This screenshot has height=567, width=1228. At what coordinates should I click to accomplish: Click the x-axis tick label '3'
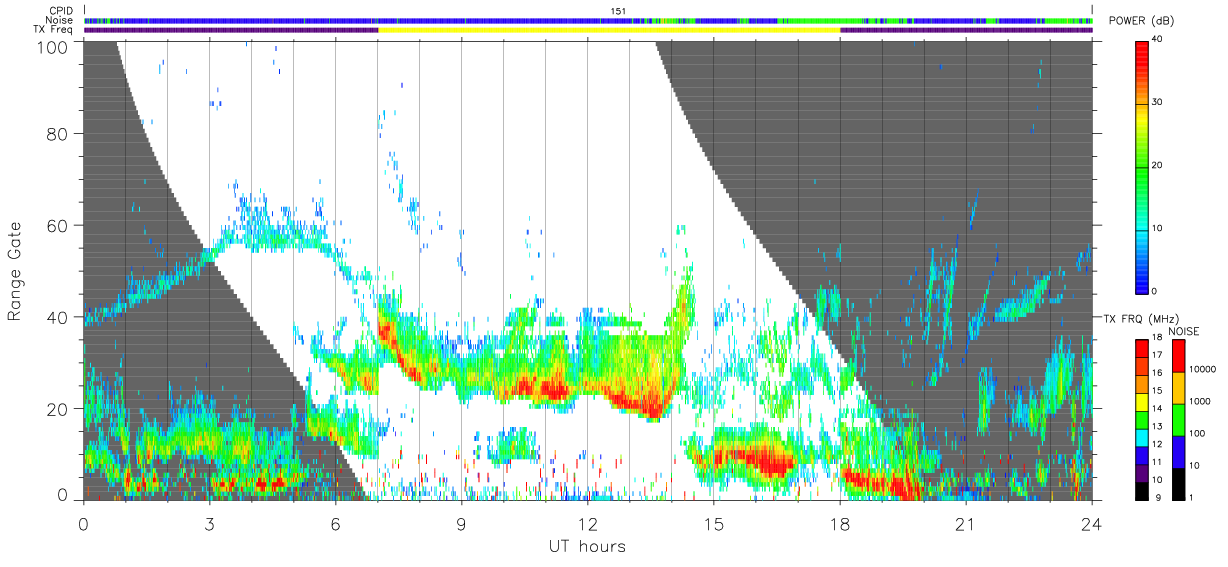pyautogui.click(x=209, y=525)
